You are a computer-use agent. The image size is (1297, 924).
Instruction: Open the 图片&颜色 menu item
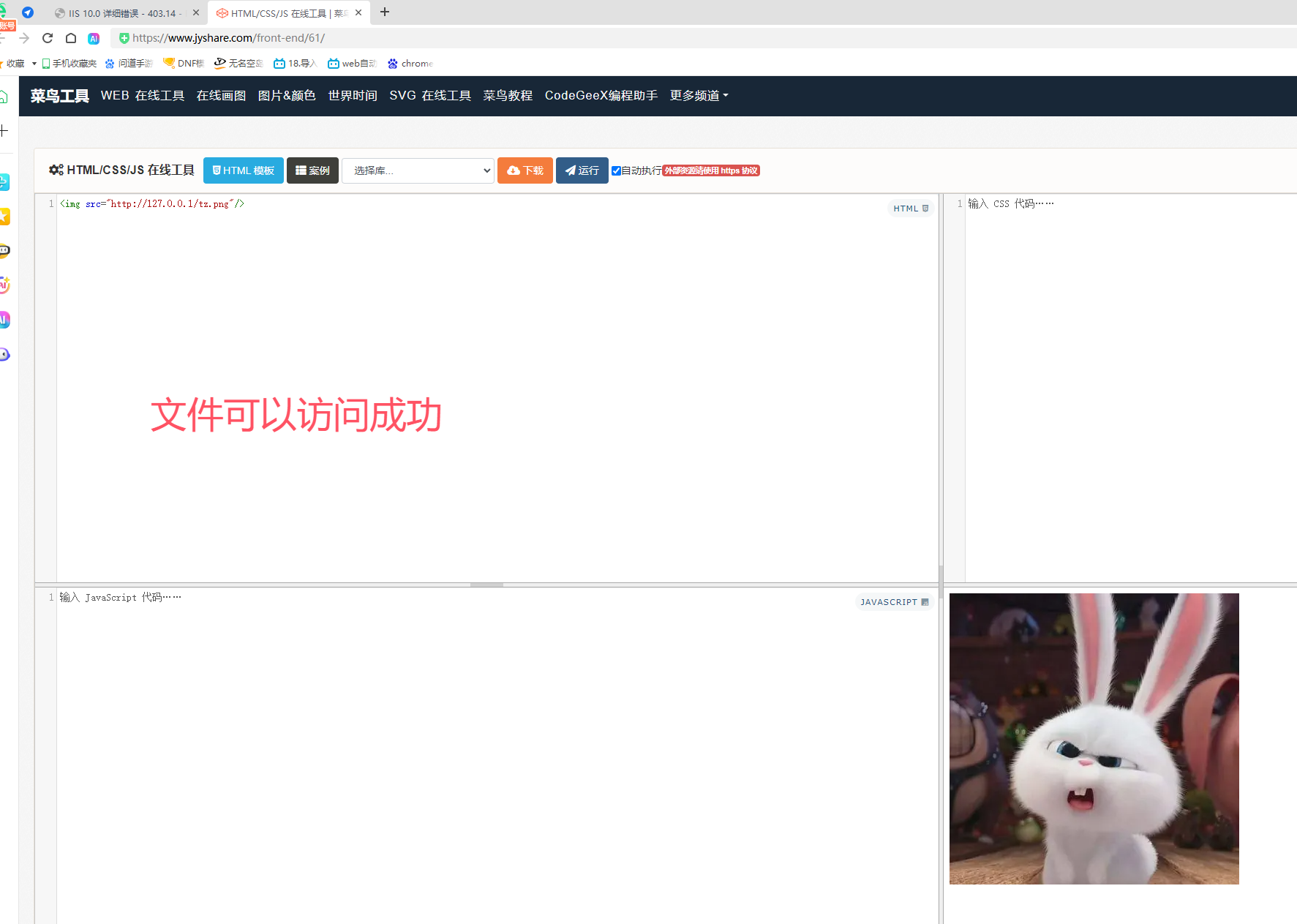(287, 96)
